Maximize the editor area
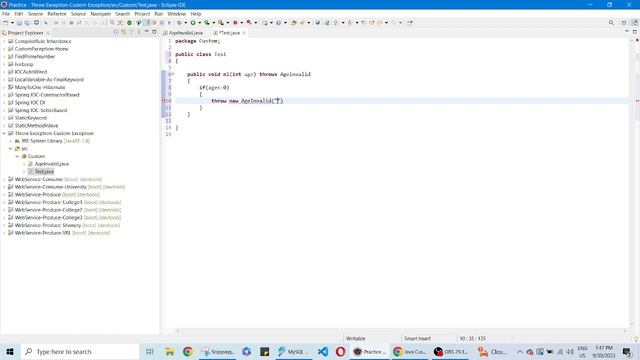Image resolution: width=640 pixels, height=360 pixels. (635, 31)
